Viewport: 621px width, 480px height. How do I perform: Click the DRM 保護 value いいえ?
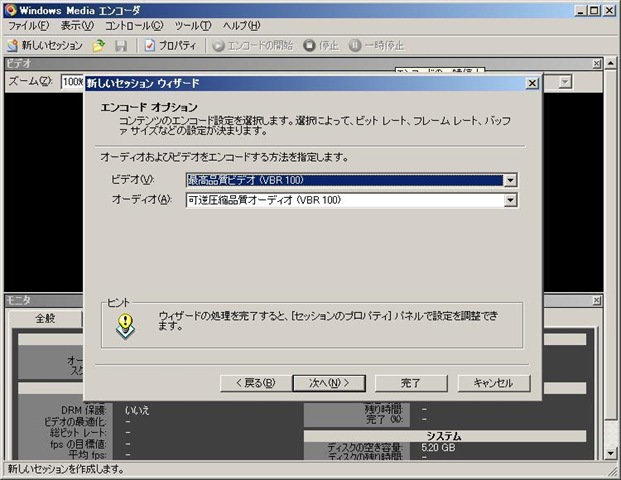point(137,410)
